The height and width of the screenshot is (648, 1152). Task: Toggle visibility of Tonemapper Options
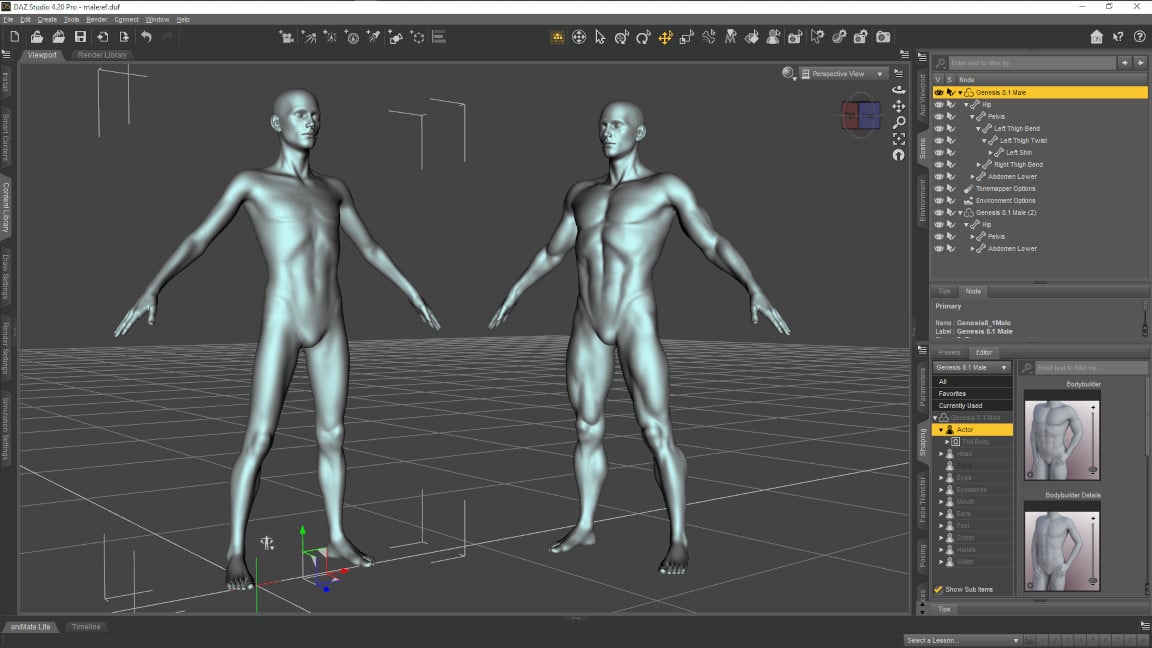938,189
